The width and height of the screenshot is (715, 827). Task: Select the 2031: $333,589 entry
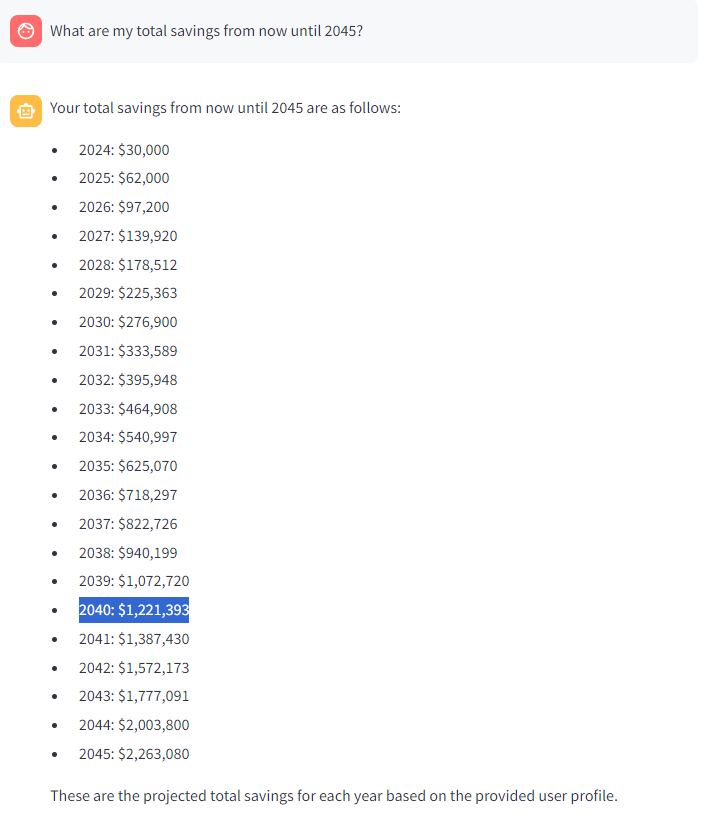(128, 351)
